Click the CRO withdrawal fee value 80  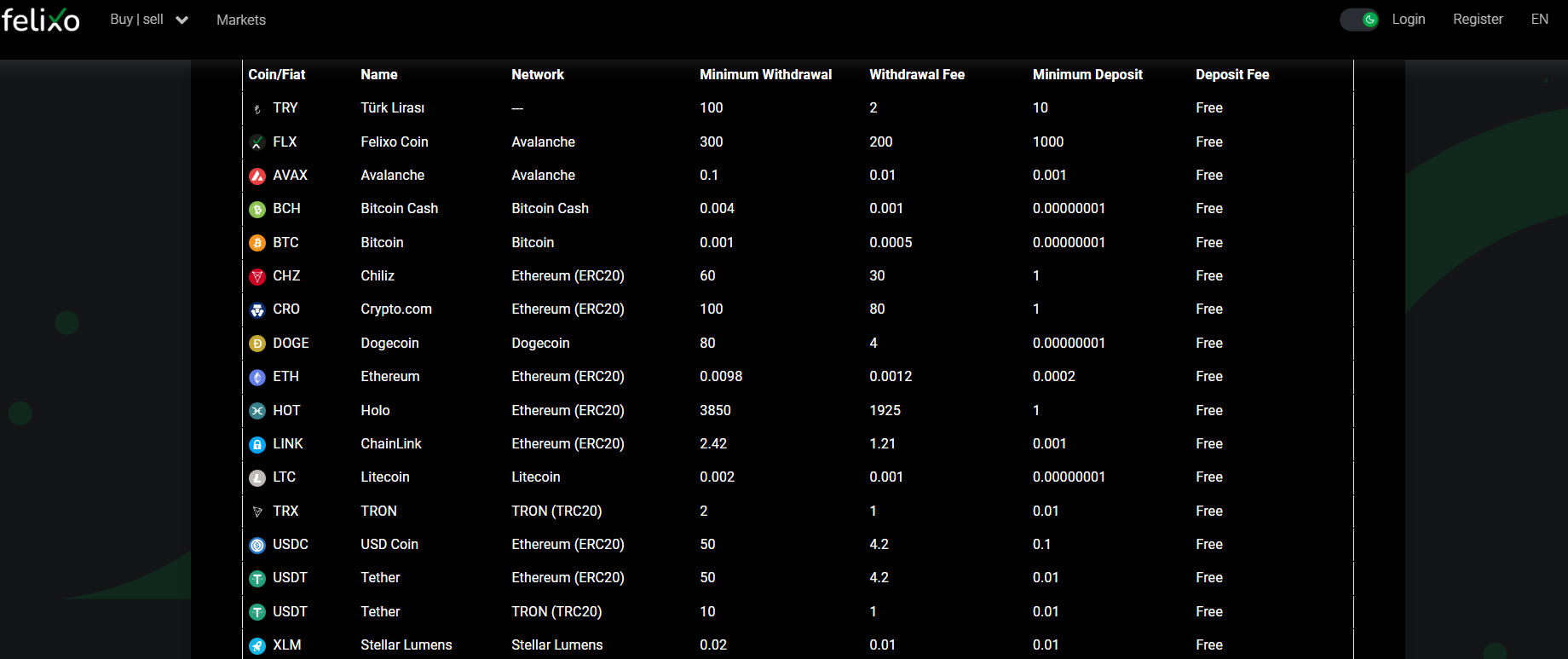[877, 309]
